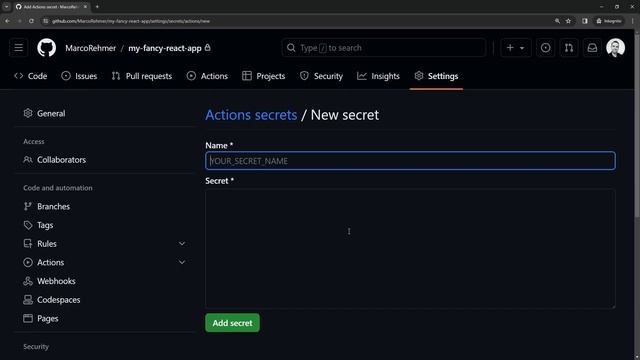
Task: Reload the page with refresh icon
Action: 31,21
